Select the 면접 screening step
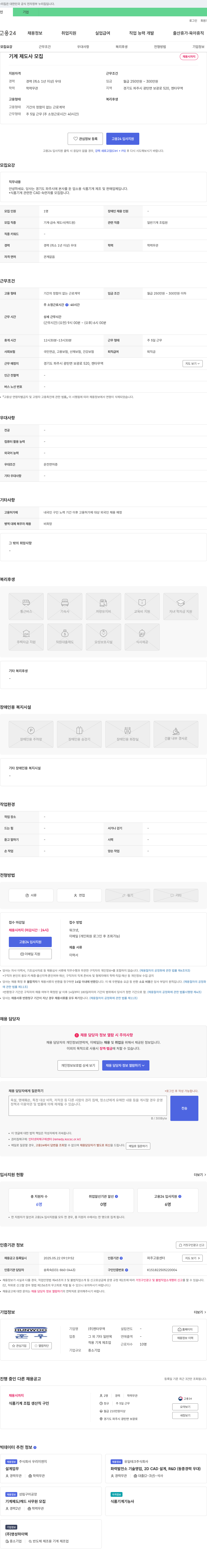The height and width of the screenshot is (1568, 207). (79, 895)
